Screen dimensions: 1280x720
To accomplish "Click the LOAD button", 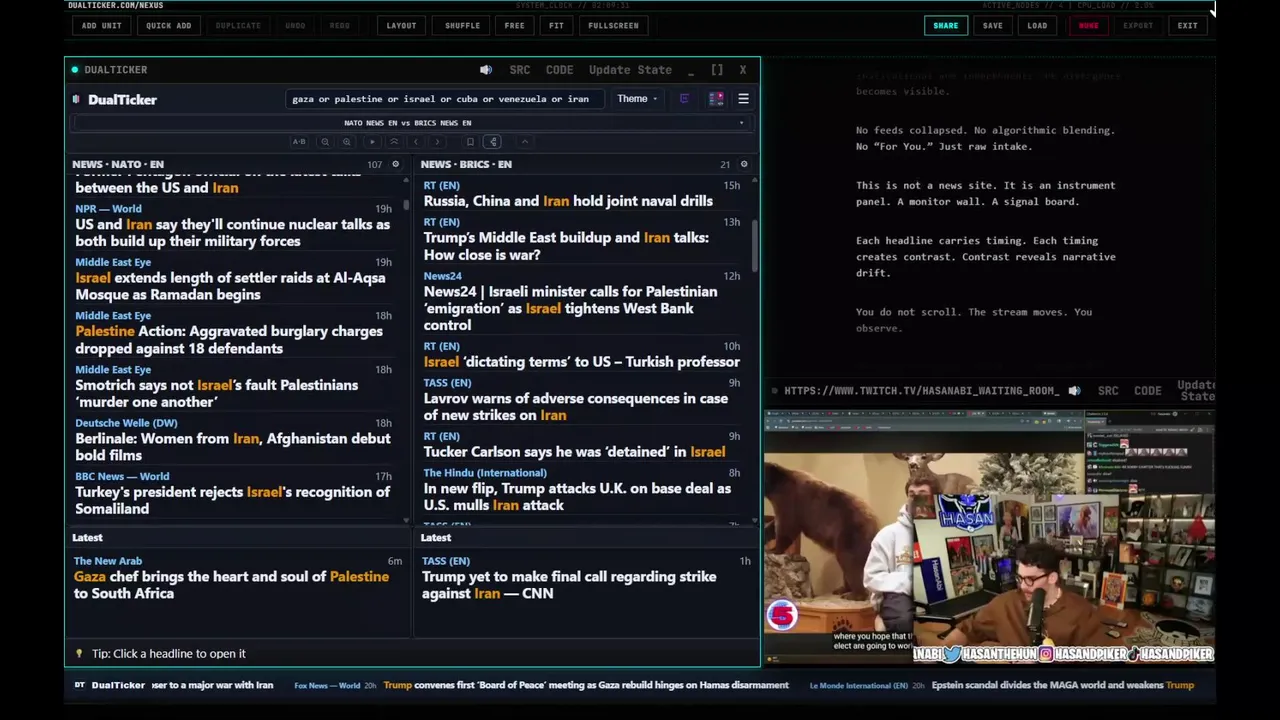I will (x=1037, y=25).
